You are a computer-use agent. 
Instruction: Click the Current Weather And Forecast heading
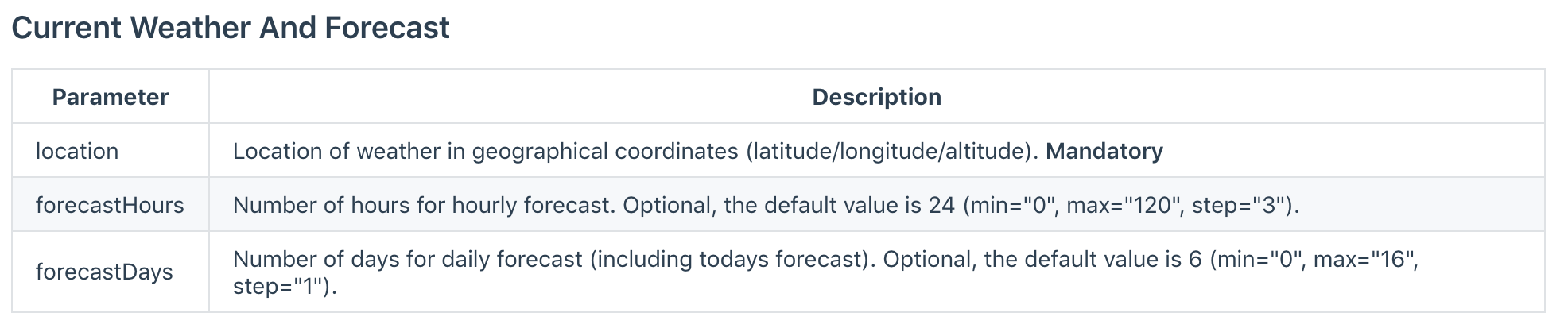tap(231, 28)
